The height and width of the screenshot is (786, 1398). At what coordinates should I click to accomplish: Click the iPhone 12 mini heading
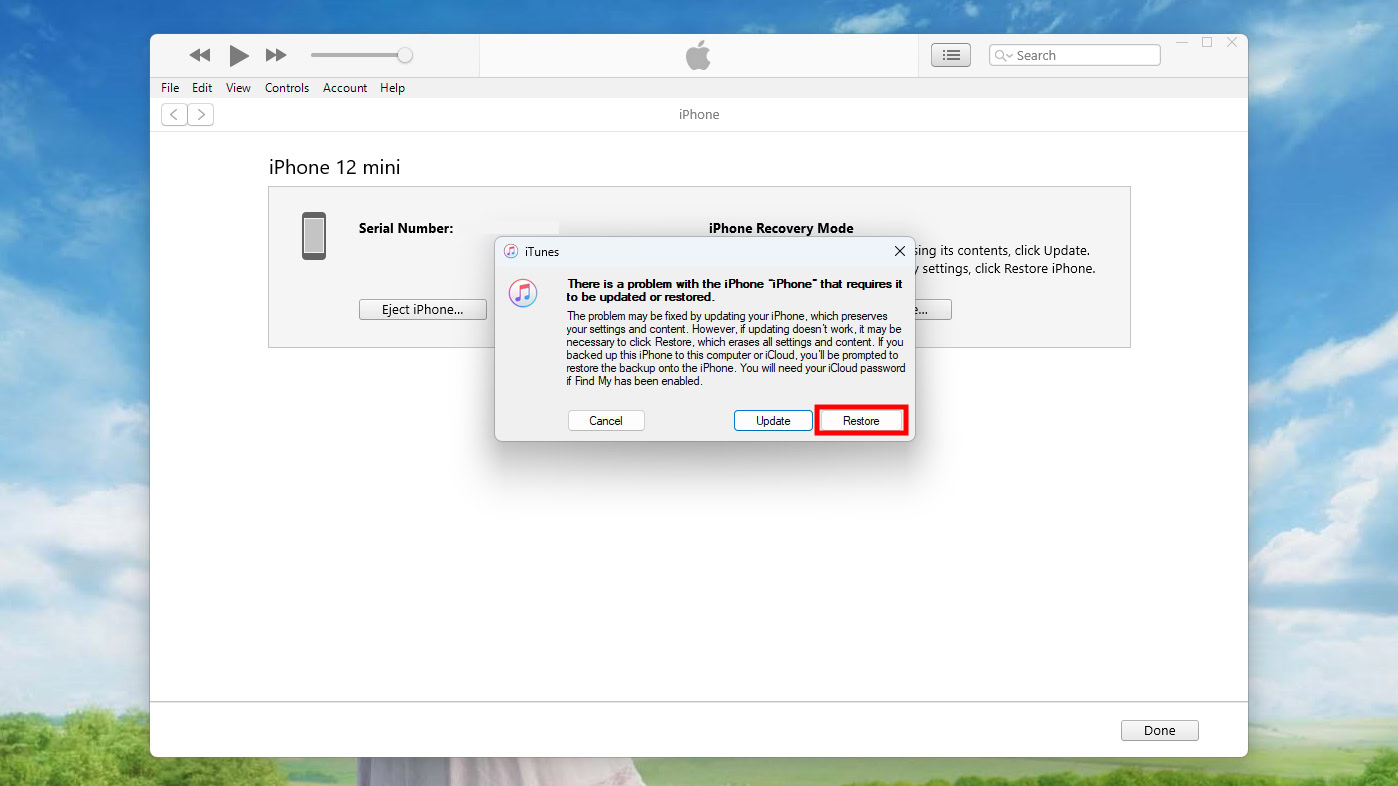pos(334,167)
